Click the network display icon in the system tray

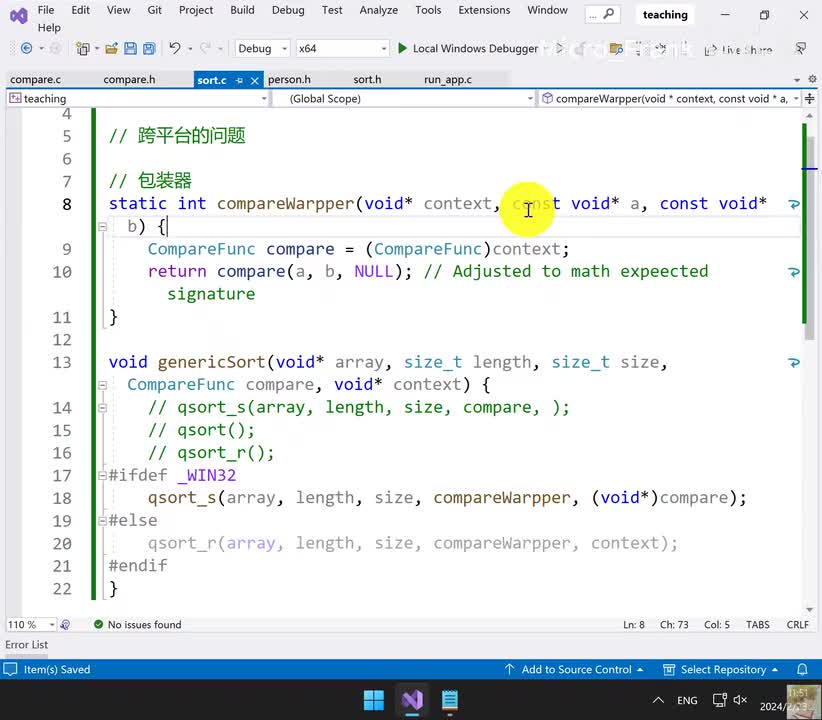point(719,700)
